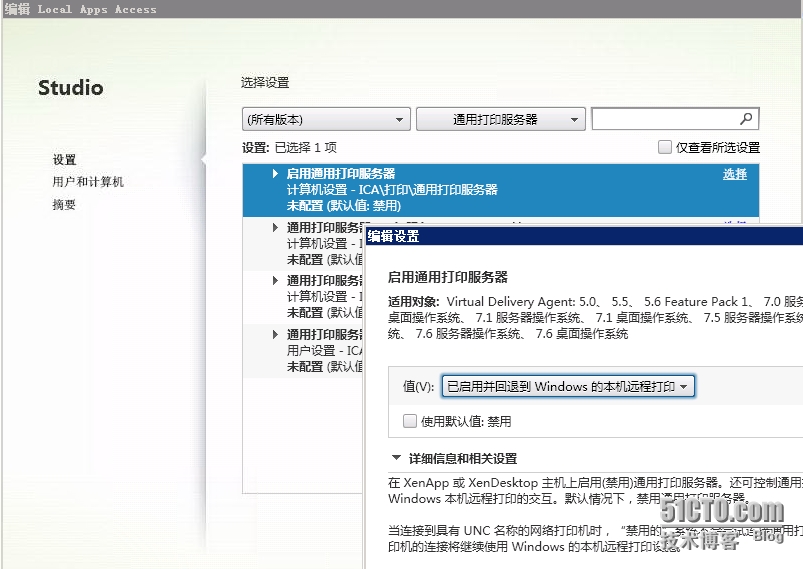
Task: Click 用户设置 - ICA row text
Action: click(324, 350)
